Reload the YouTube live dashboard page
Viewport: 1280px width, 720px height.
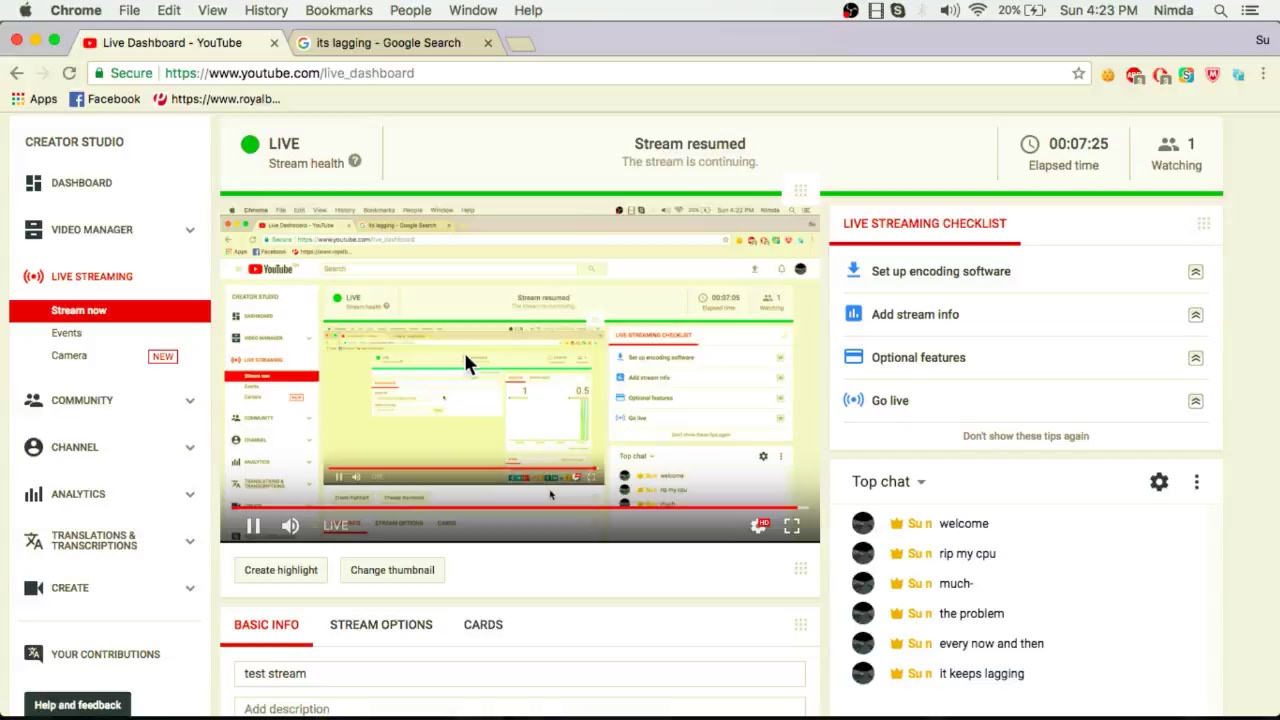pos(69,73)
